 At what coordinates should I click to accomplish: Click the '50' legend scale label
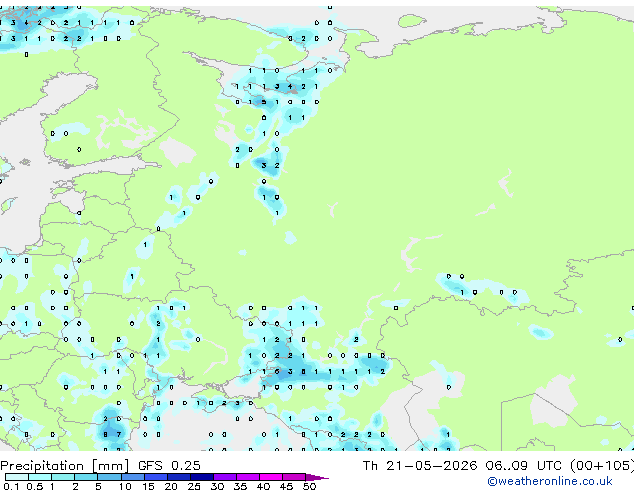[x=309, y=486]
